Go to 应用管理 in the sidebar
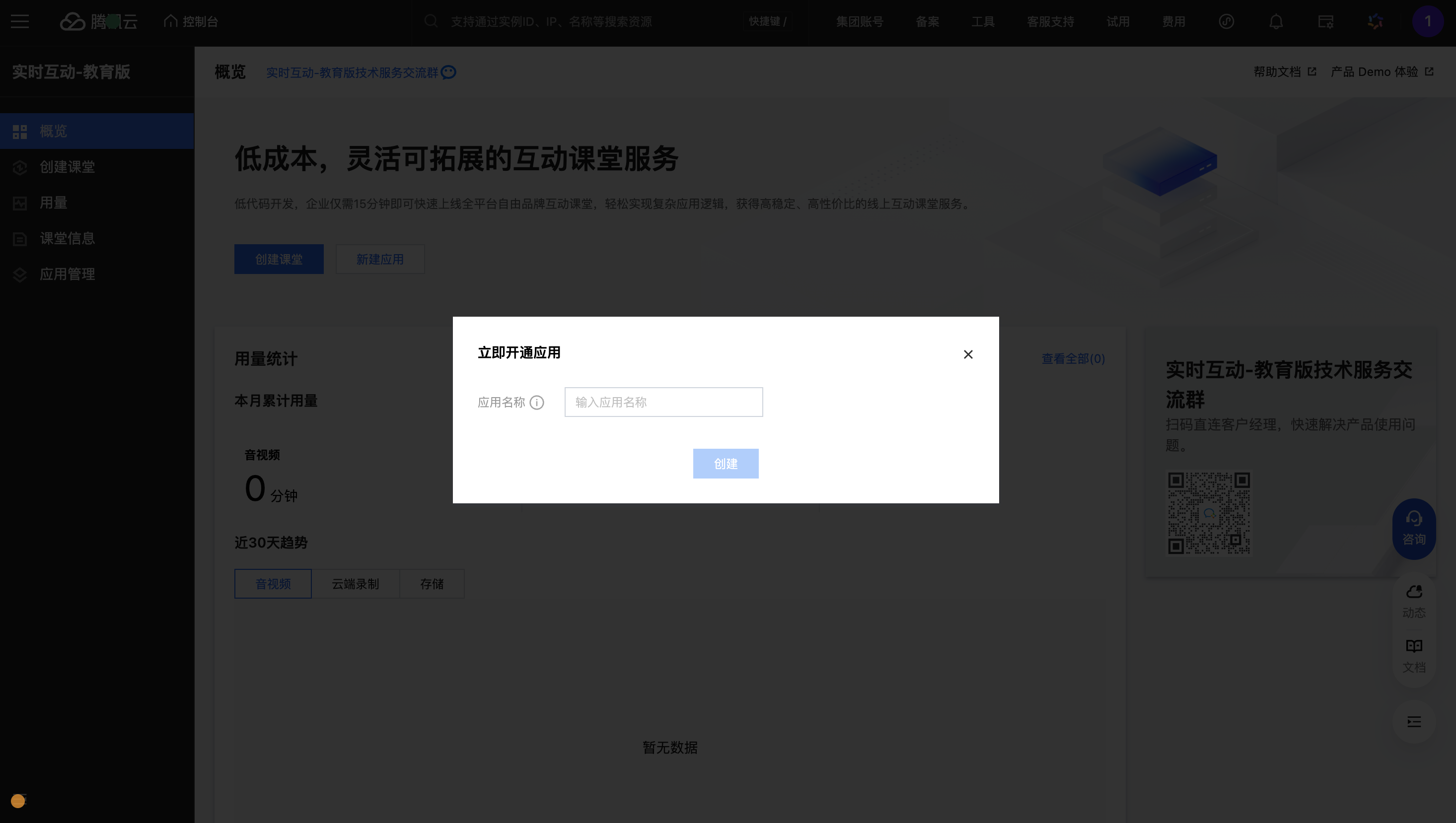 click(x=67, y=274)
